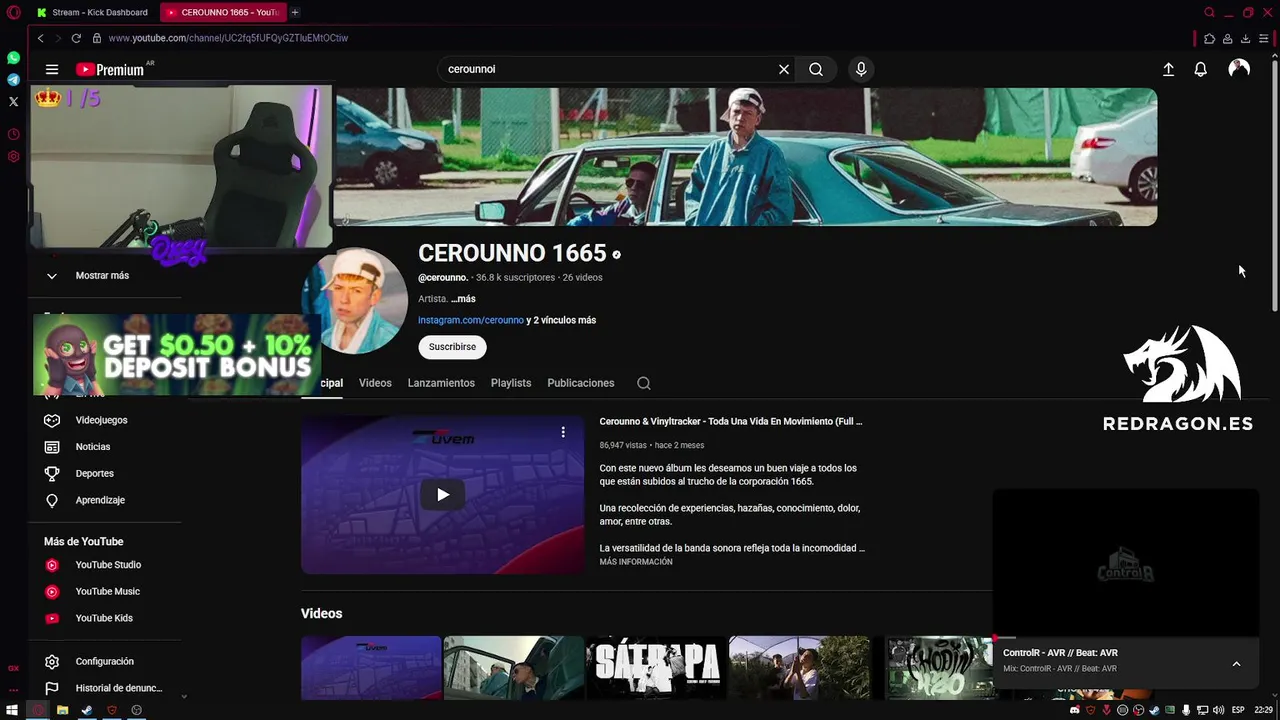The height and width of the screenshot is (720, 1280).
Task: Open Telegram in the browser sidebar
Action: point(13,79)
